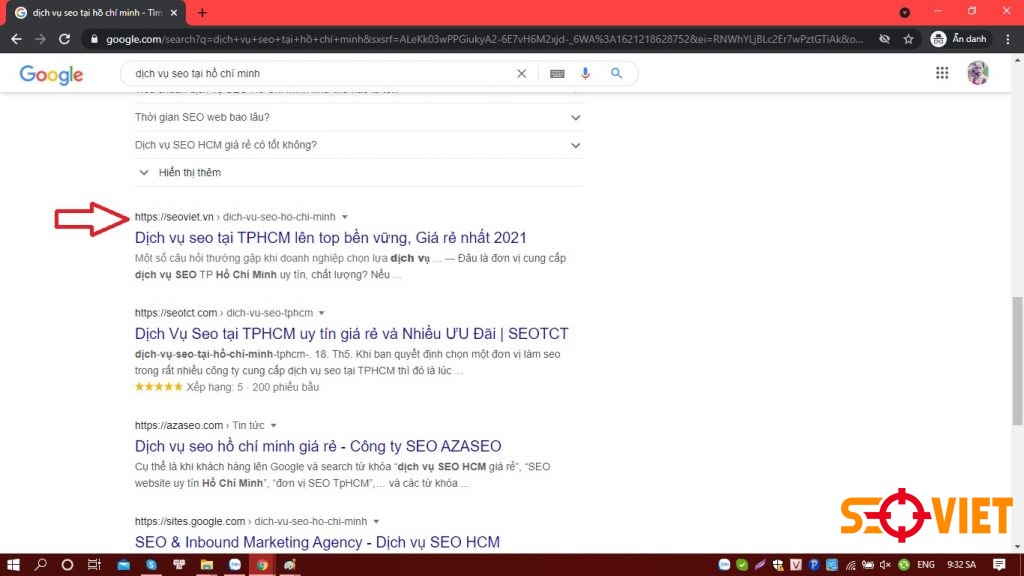Launch Skype from the taskbar
Image resolution: width=1024 pixels, height=576 pixels.
click(x=151, y=565)
